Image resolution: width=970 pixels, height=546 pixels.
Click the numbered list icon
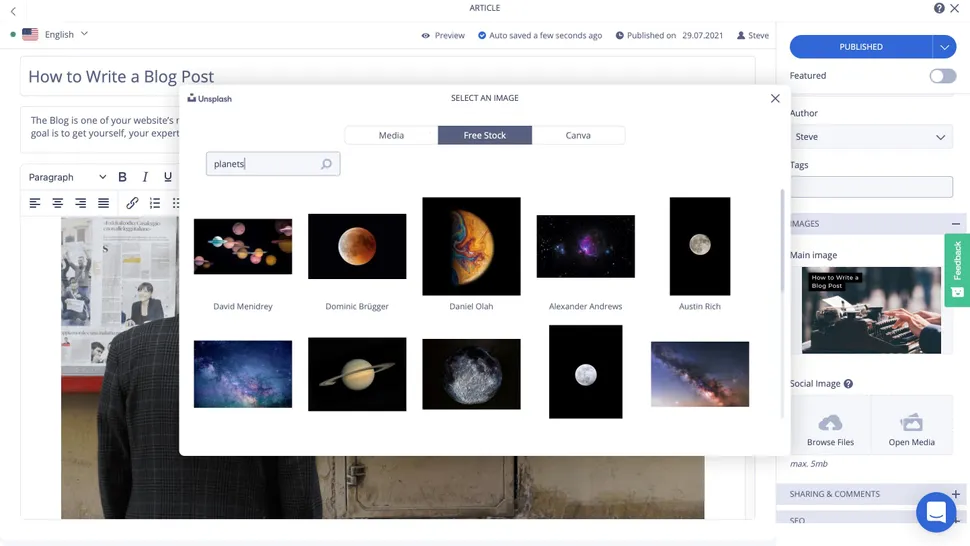[x=155, y=203]
